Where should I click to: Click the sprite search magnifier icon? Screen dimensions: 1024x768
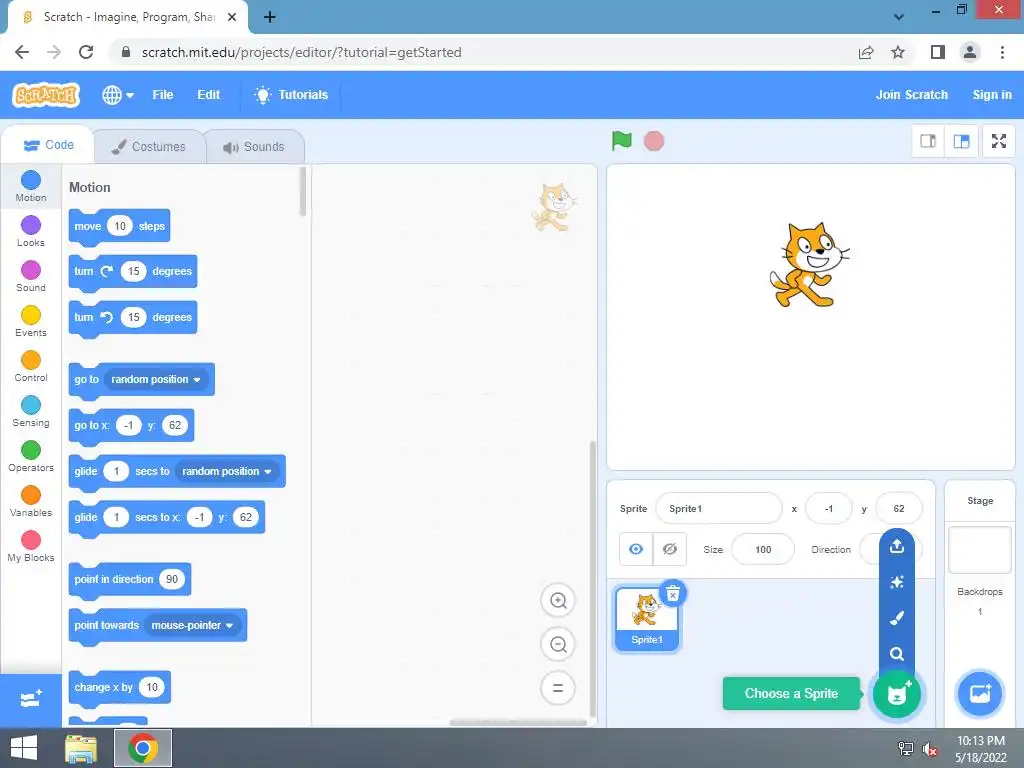(897, 654)
